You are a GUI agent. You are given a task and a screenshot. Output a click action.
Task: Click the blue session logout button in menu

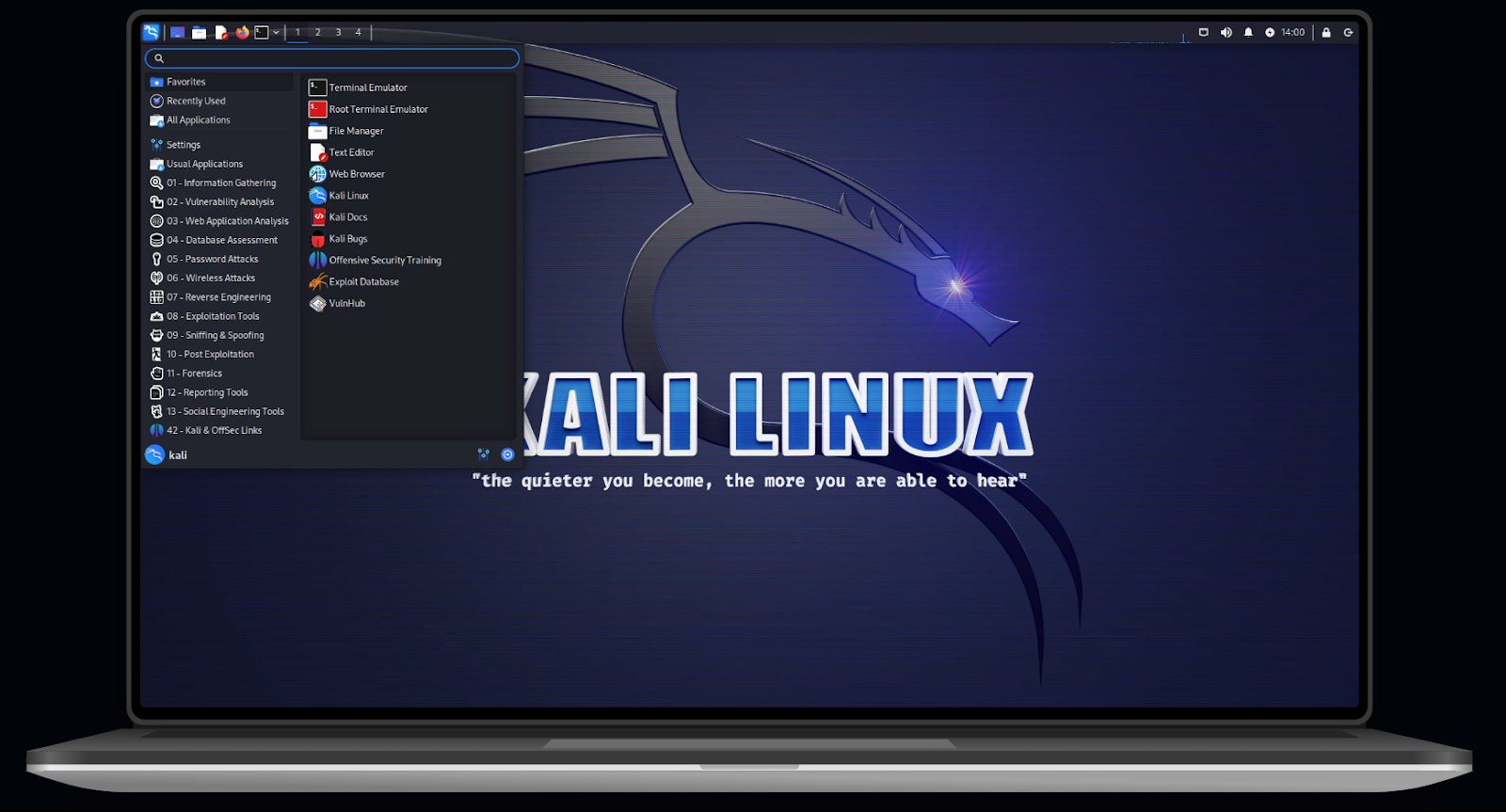(507, 454)
